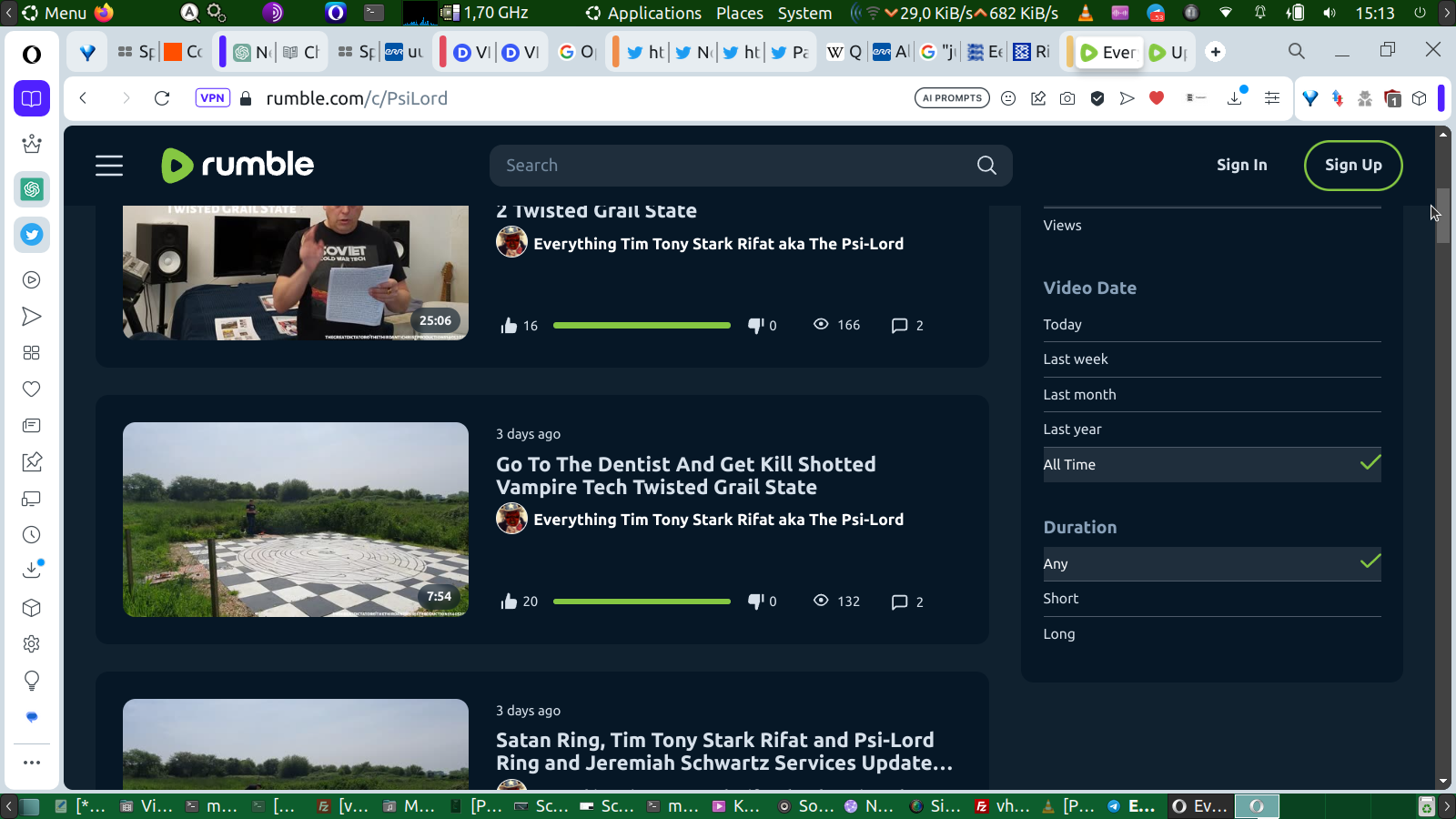The image size is (1456, 819).
Task: Open the labyrinth field video thumbnail (7:54)
Action: (296, 520)
